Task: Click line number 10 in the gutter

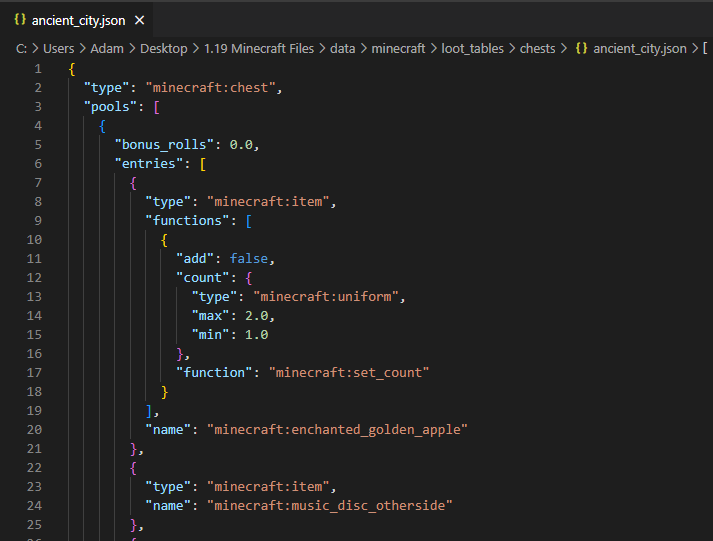Action: [34, 239]
